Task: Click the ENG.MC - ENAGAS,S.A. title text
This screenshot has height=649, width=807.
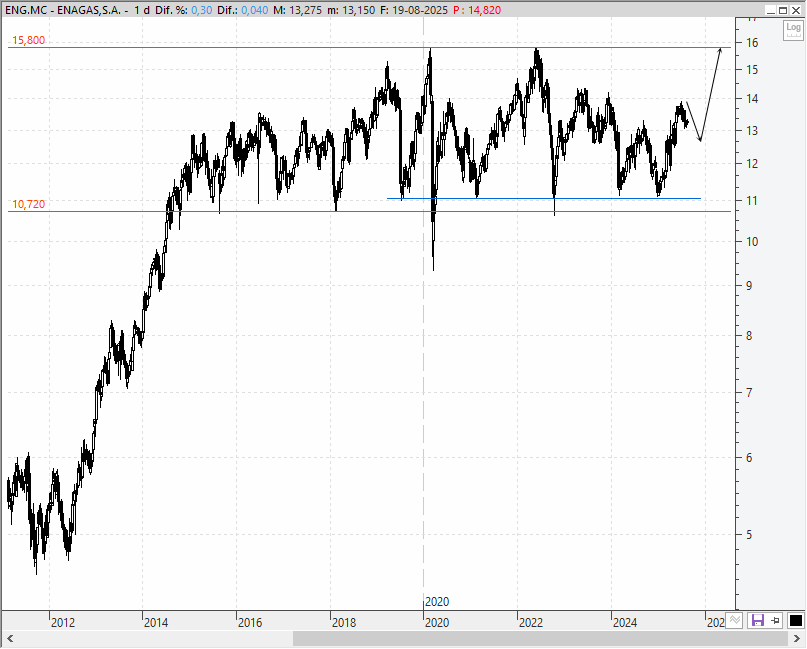Action: point(63,10)
